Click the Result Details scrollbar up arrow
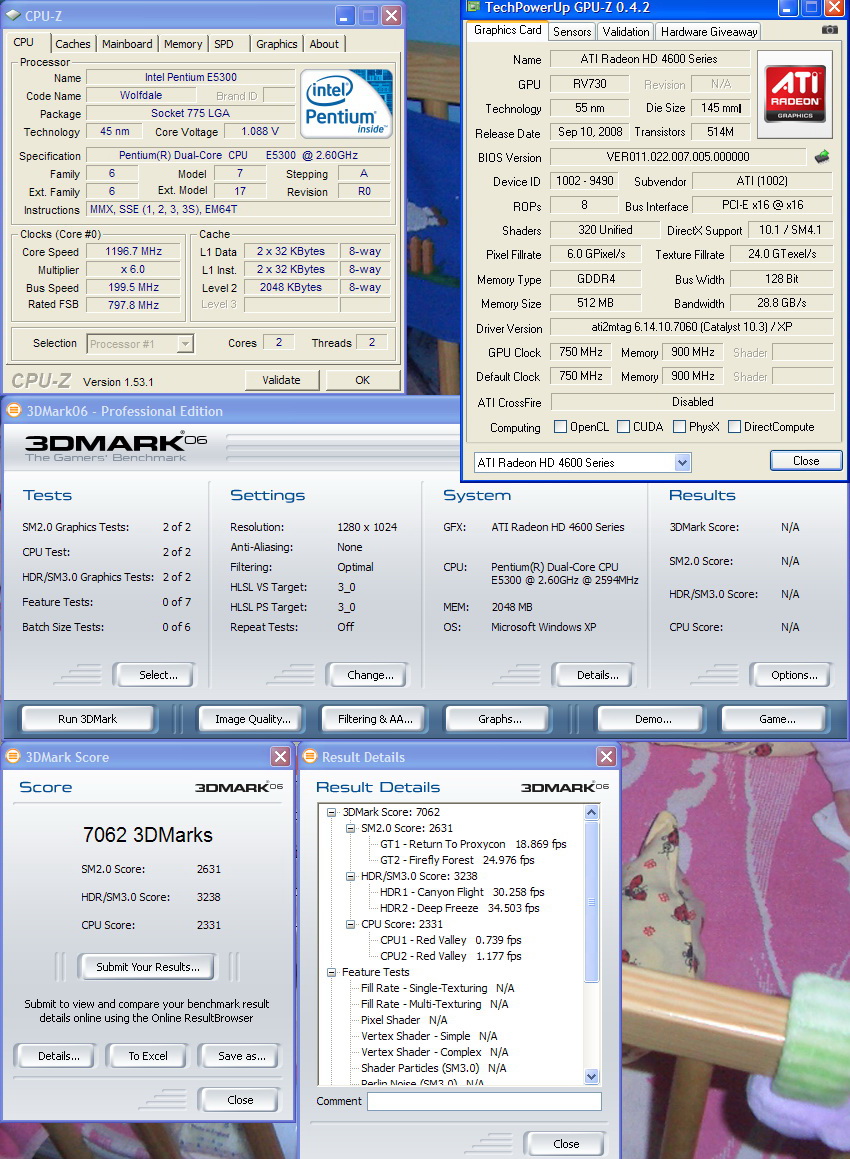 click(x=591, y=813)
